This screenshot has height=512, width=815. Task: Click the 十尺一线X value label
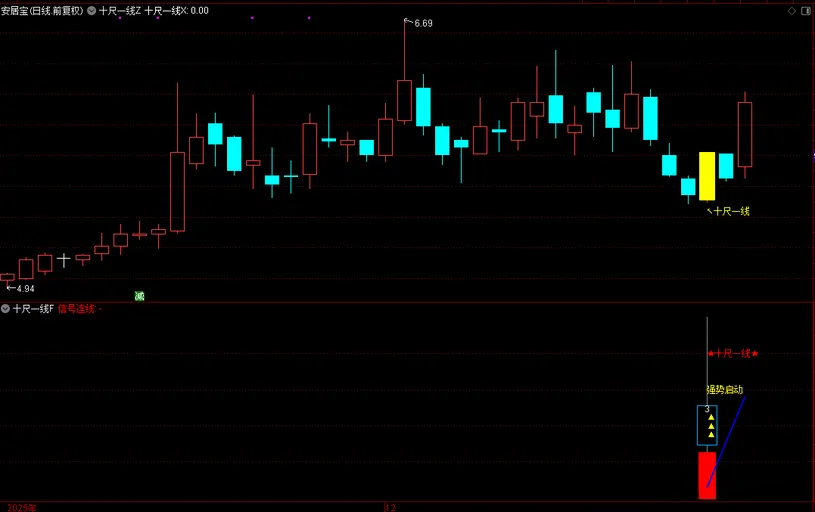[177, 10]
